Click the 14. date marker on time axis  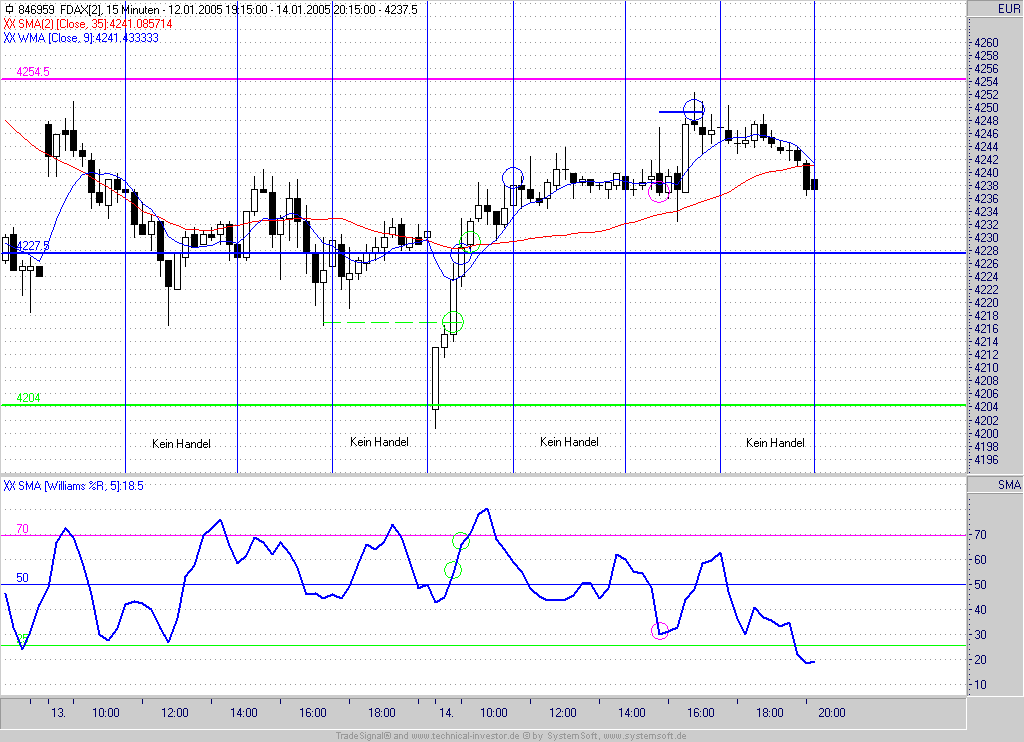point(446,713)
